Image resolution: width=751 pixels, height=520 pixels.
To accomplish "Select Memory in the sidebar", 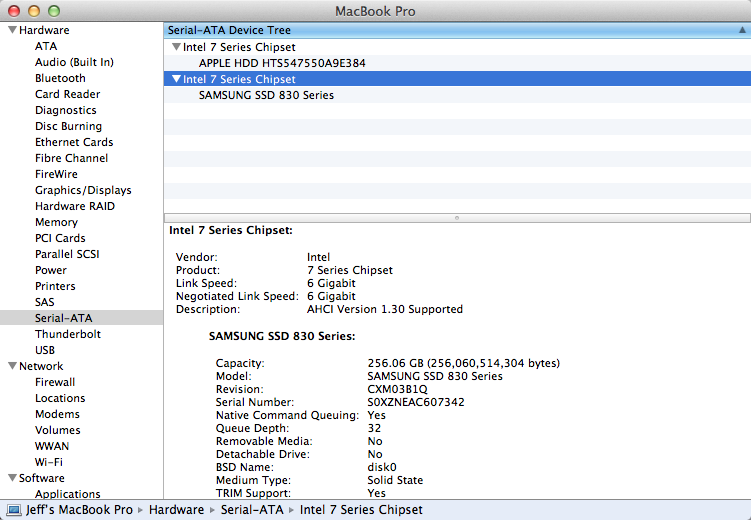I will coord(56,222).
